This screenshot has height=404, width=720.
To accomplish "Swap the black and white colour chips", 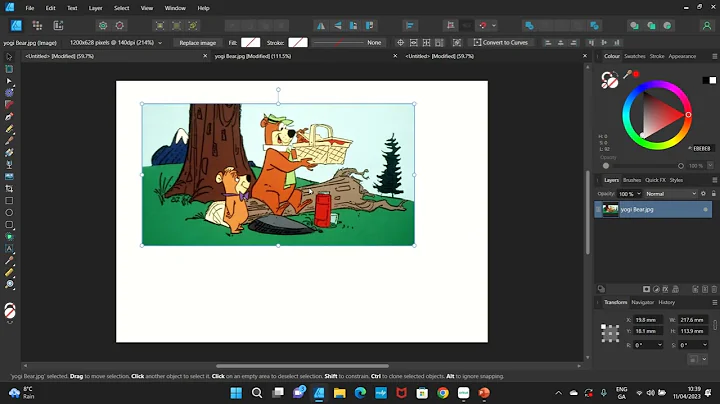I will coord(709,80).
